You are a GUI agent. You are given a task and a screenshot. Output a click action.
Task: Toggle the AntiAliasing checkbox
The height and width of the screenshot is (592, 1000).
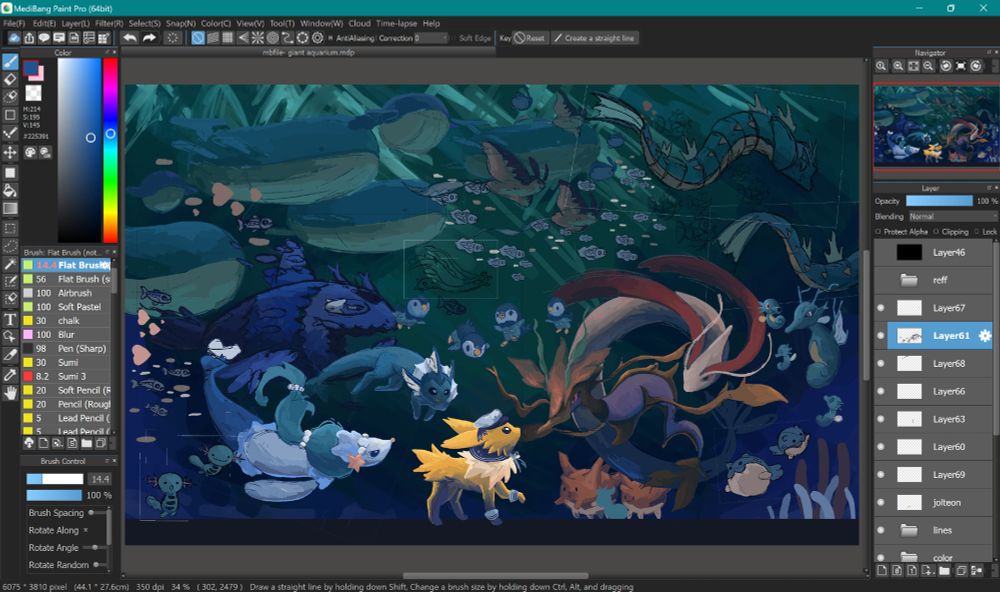tap(330, 38)
